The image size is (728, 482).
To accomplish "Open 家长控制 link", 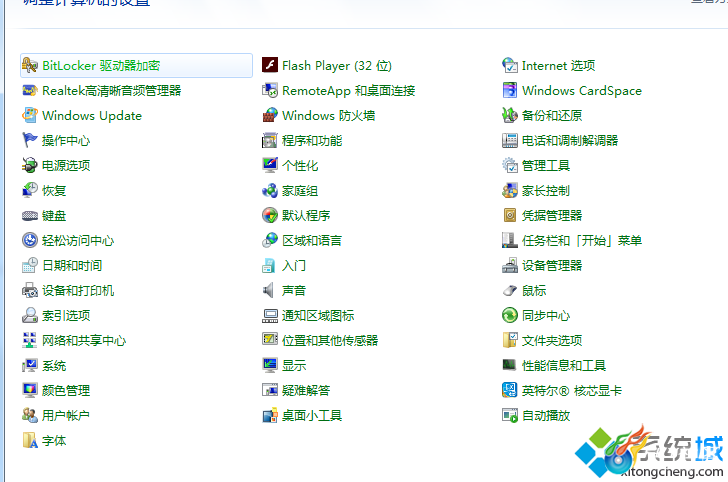I will tap(546, 190).
